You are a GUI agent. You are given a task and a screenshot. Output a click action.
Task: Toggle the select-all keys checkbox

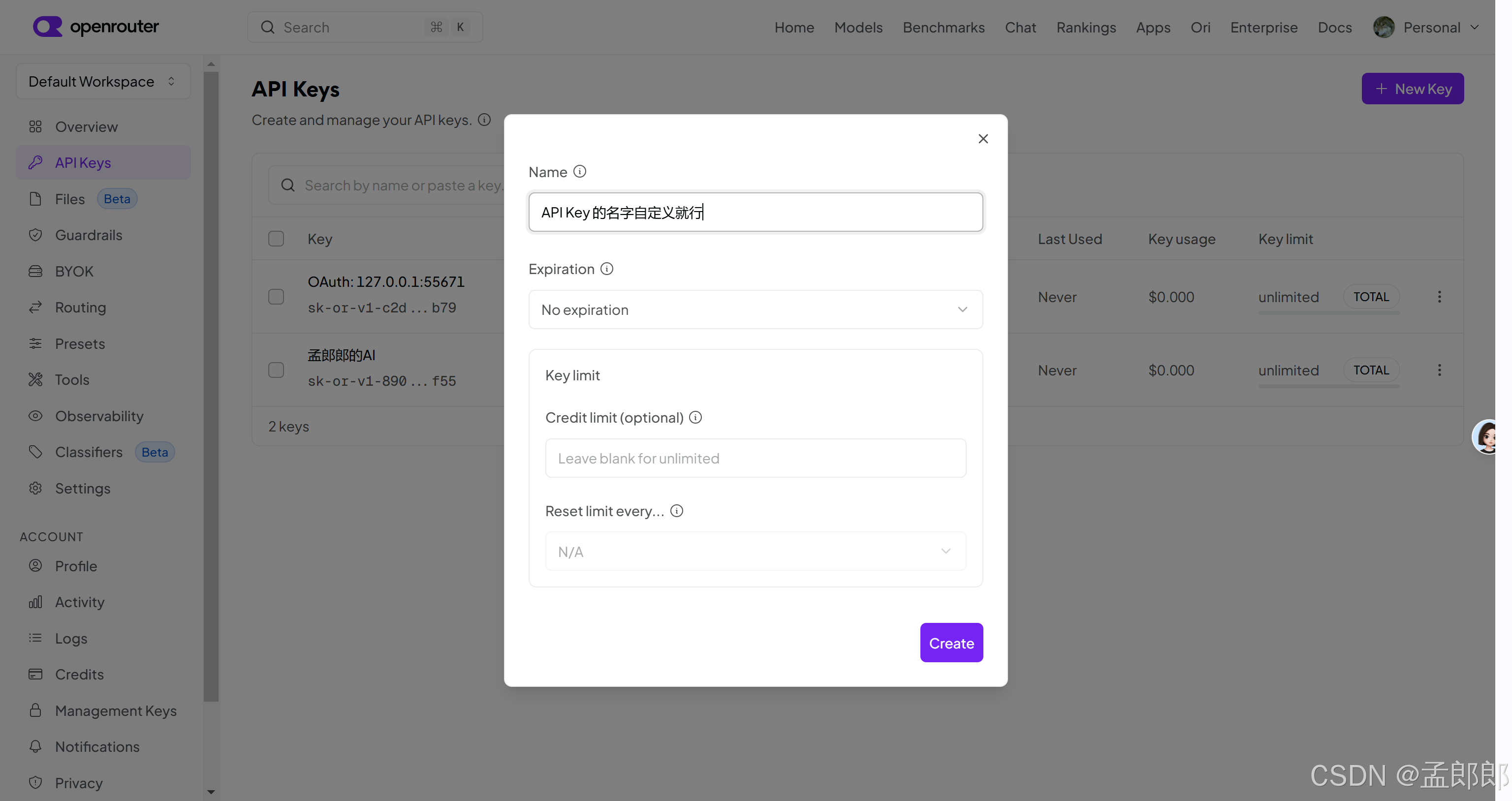click(276, 239)
